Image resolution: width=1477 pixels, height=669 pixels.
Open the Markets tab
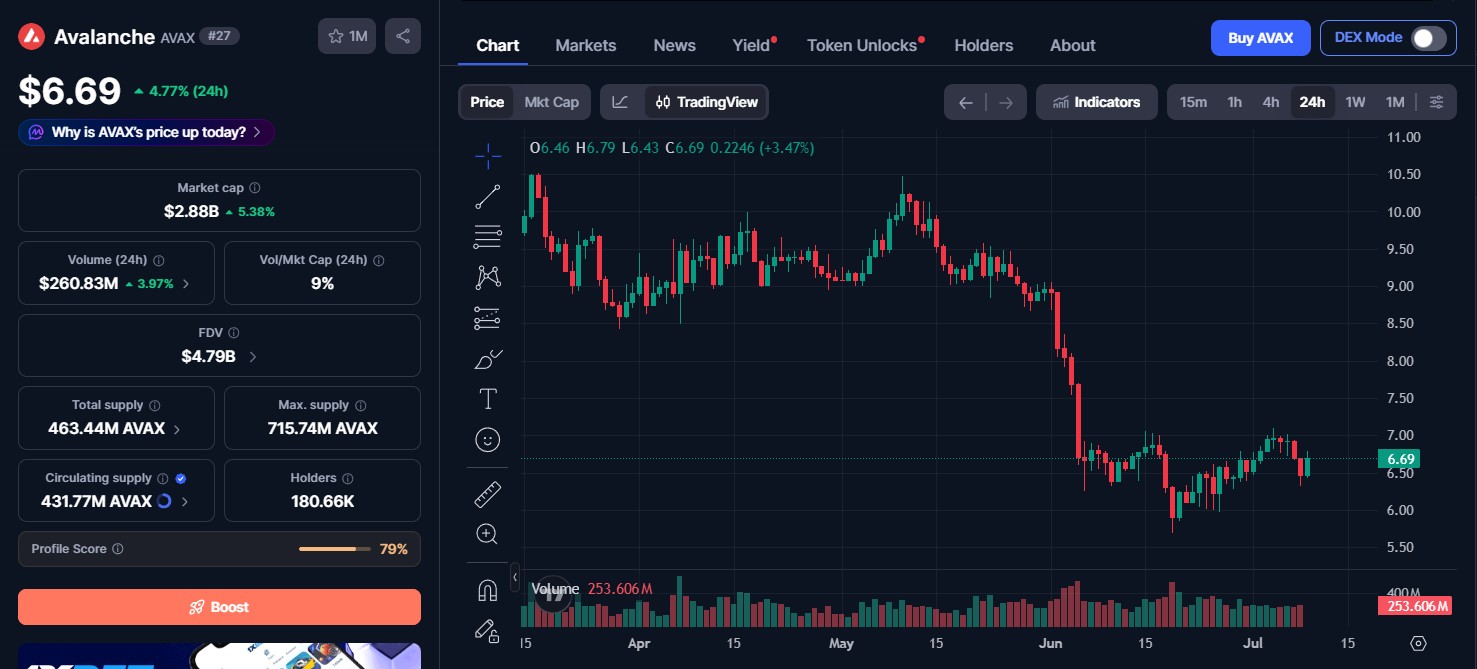coord(585,45)
